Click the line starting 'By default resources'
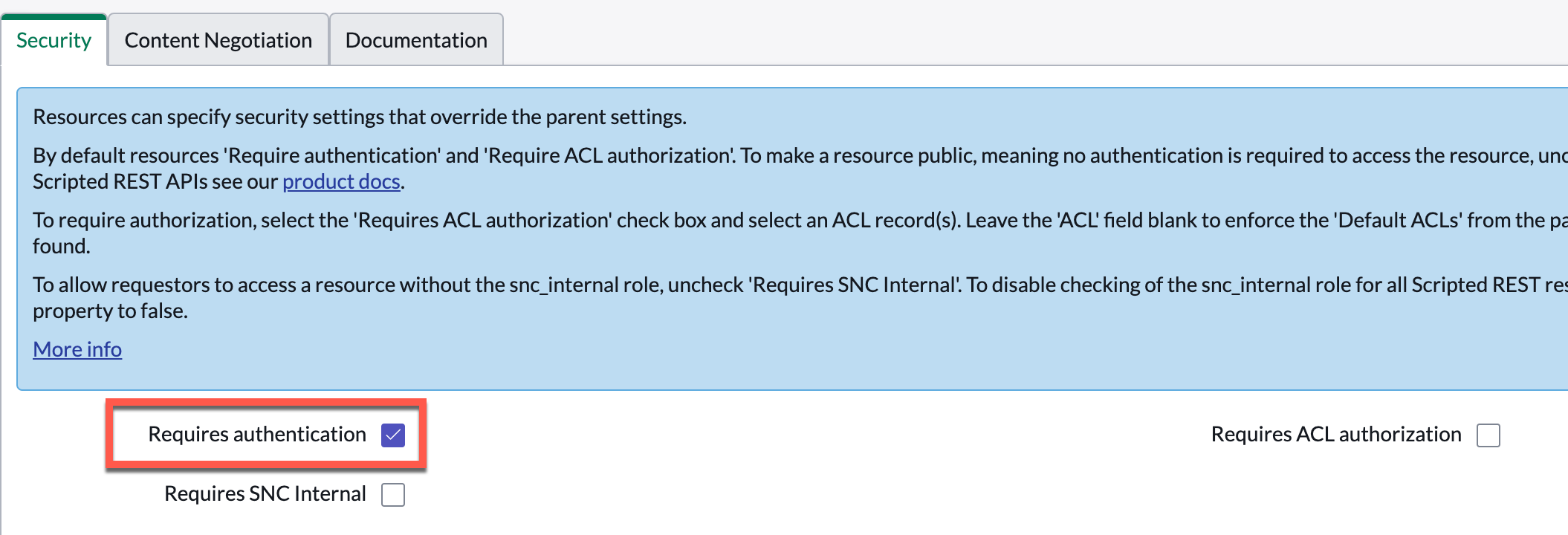Screen dimensions: 1568x535 (800, 155)
